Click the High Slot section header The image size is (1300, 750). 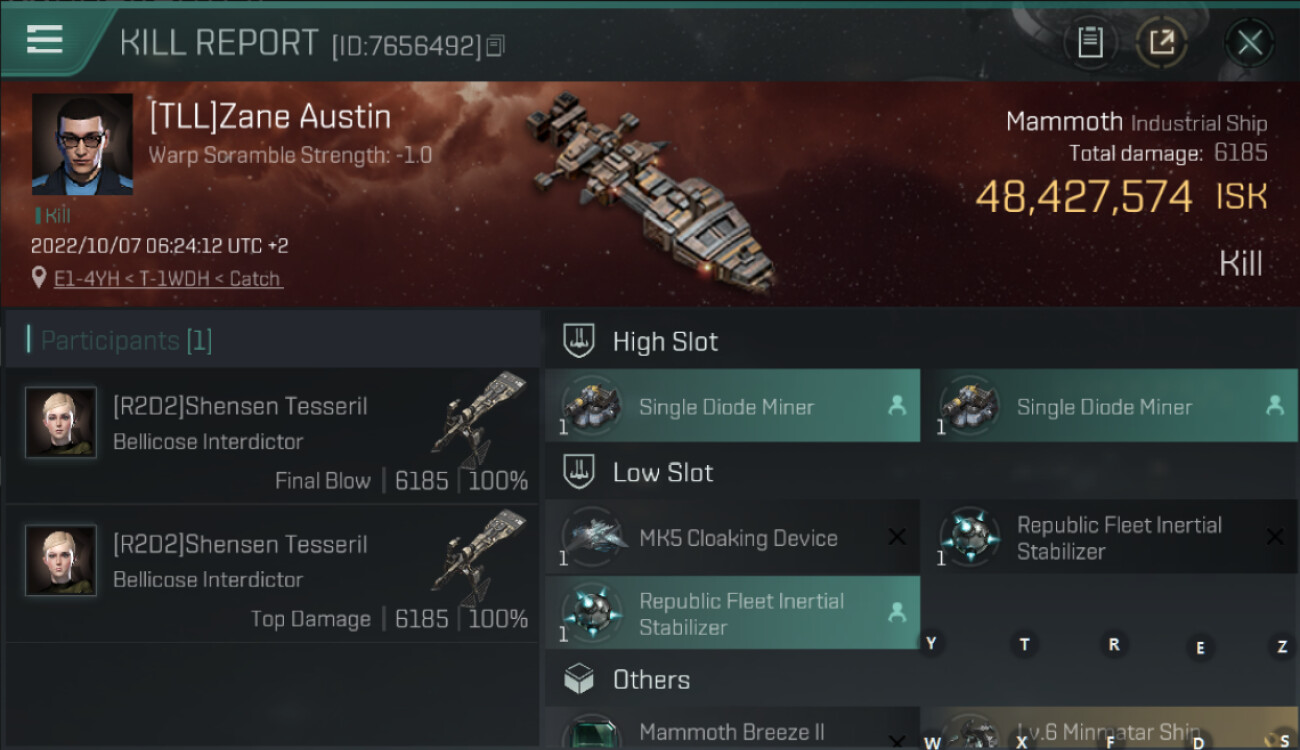(665, 342)
